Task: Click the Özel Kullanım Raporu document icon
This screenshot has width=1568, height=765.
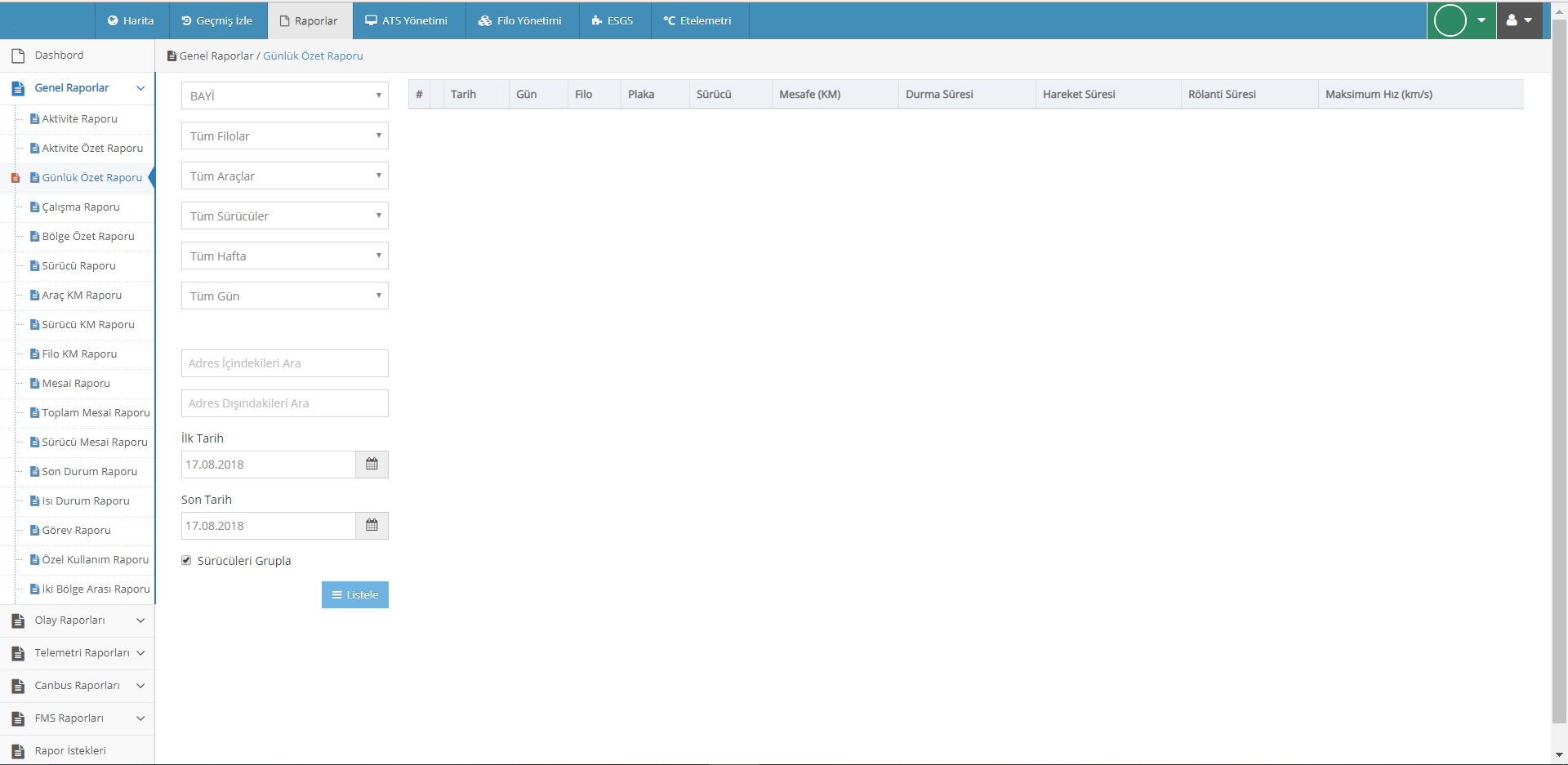Action: click(34, 559)
